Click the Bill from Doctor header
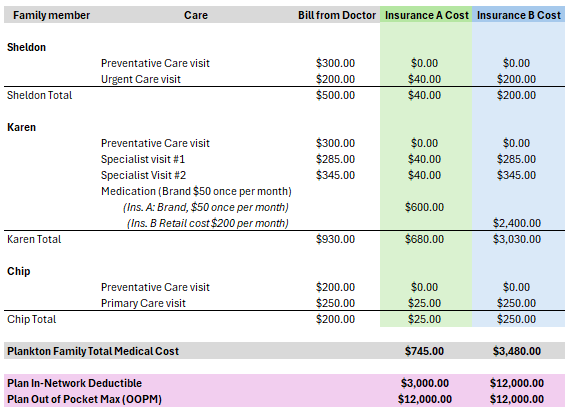The image size is (569, 411). [x=337, y=15]
